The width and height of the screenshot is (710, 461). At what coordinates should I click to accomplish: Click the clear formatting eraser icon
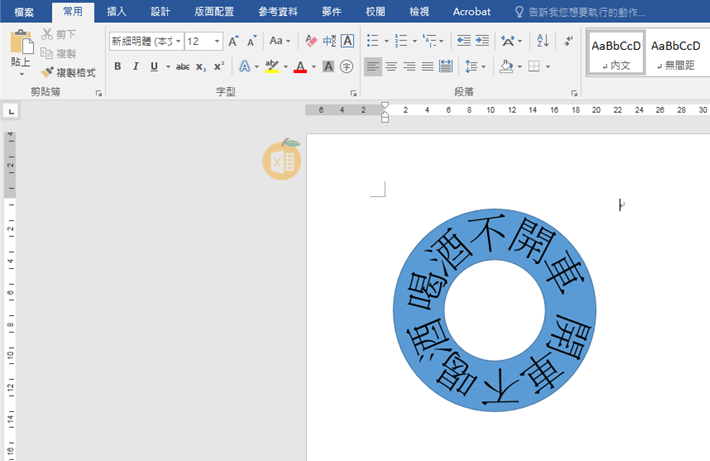[310, 41]
